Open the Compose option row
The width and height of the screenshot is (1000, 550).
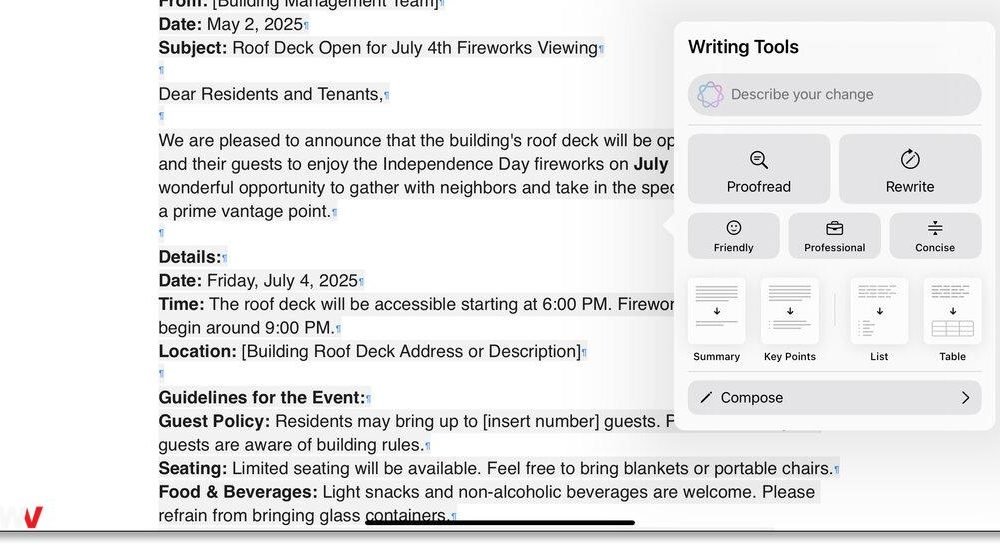(834, 398)
